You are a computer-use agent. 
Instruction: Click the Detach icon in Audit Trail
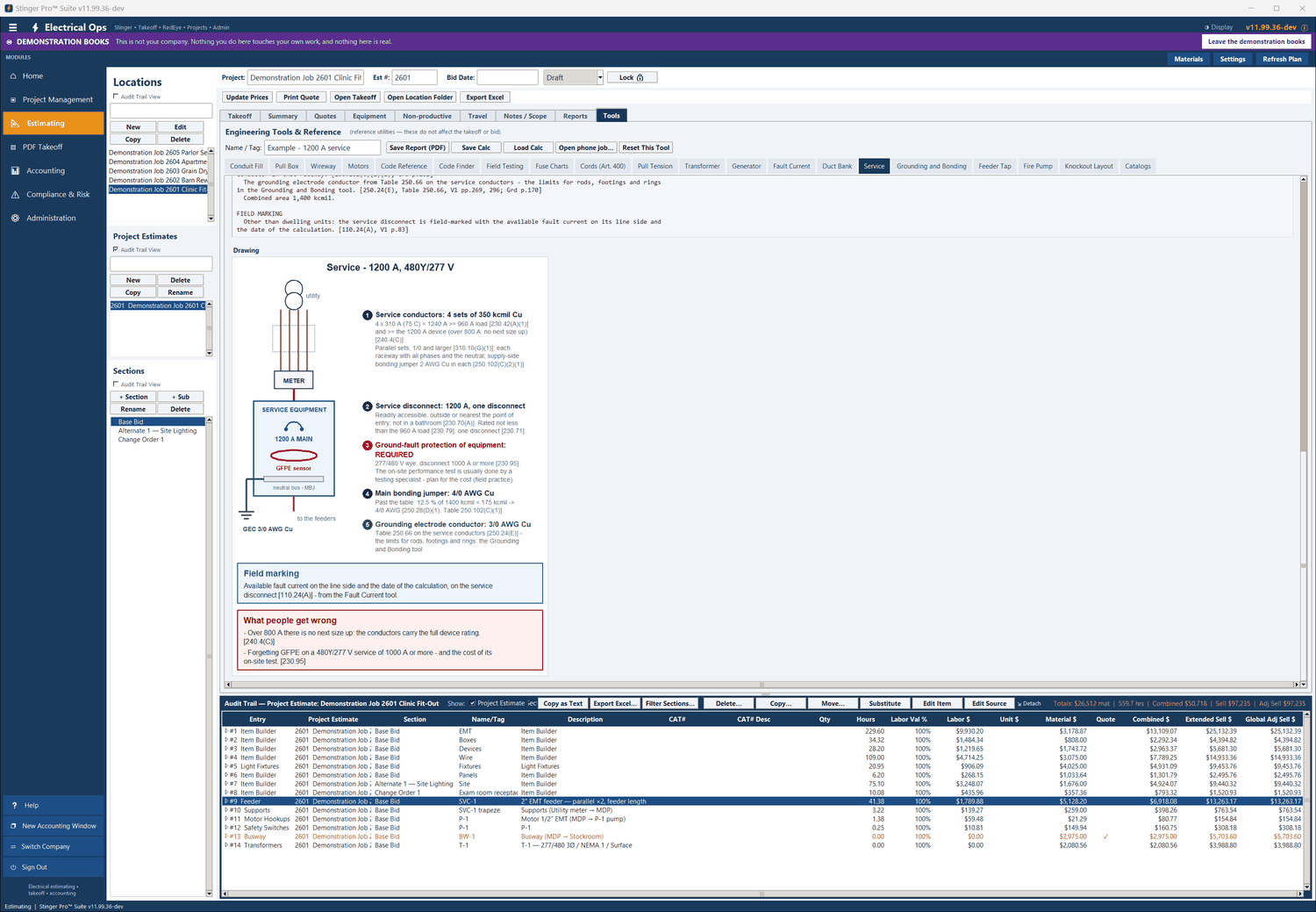pos(1019,704)
